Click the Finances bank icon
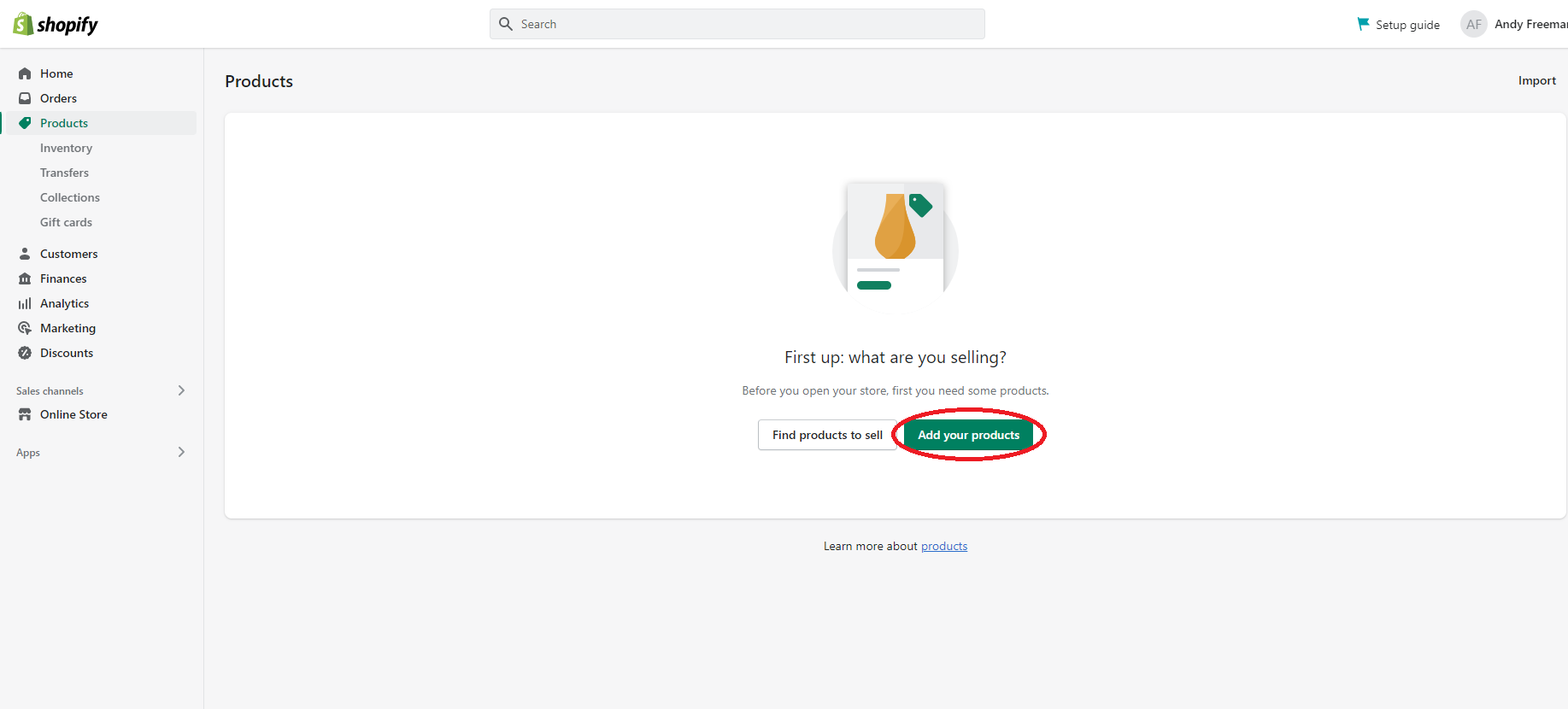The image size is (1568, 709). pyautogui.click(x=25, y=278)
